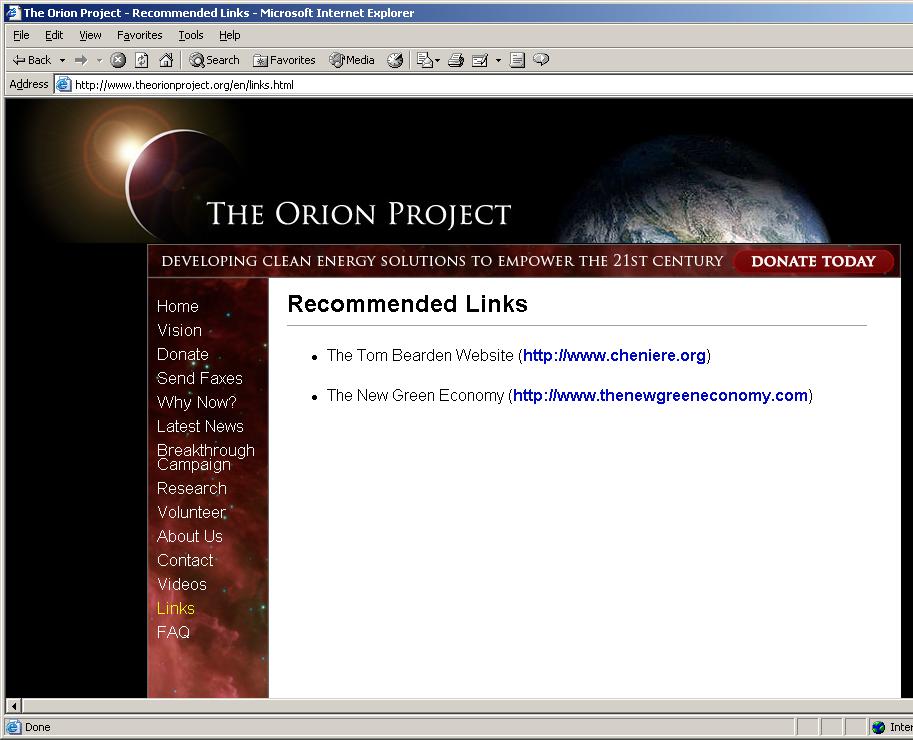Click the Messenger icon in toolbar
Screen dimensions: 913x740
tap(541, 60)
